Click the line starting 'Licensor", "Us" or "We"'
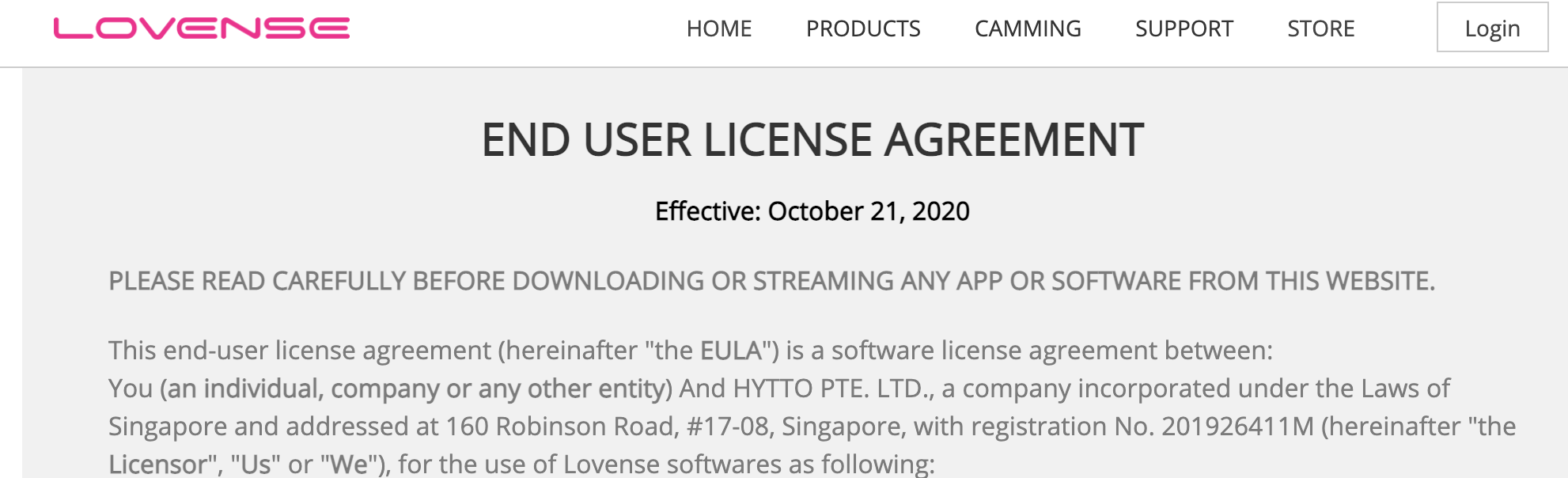The image size is (1568, 478). 521,464
